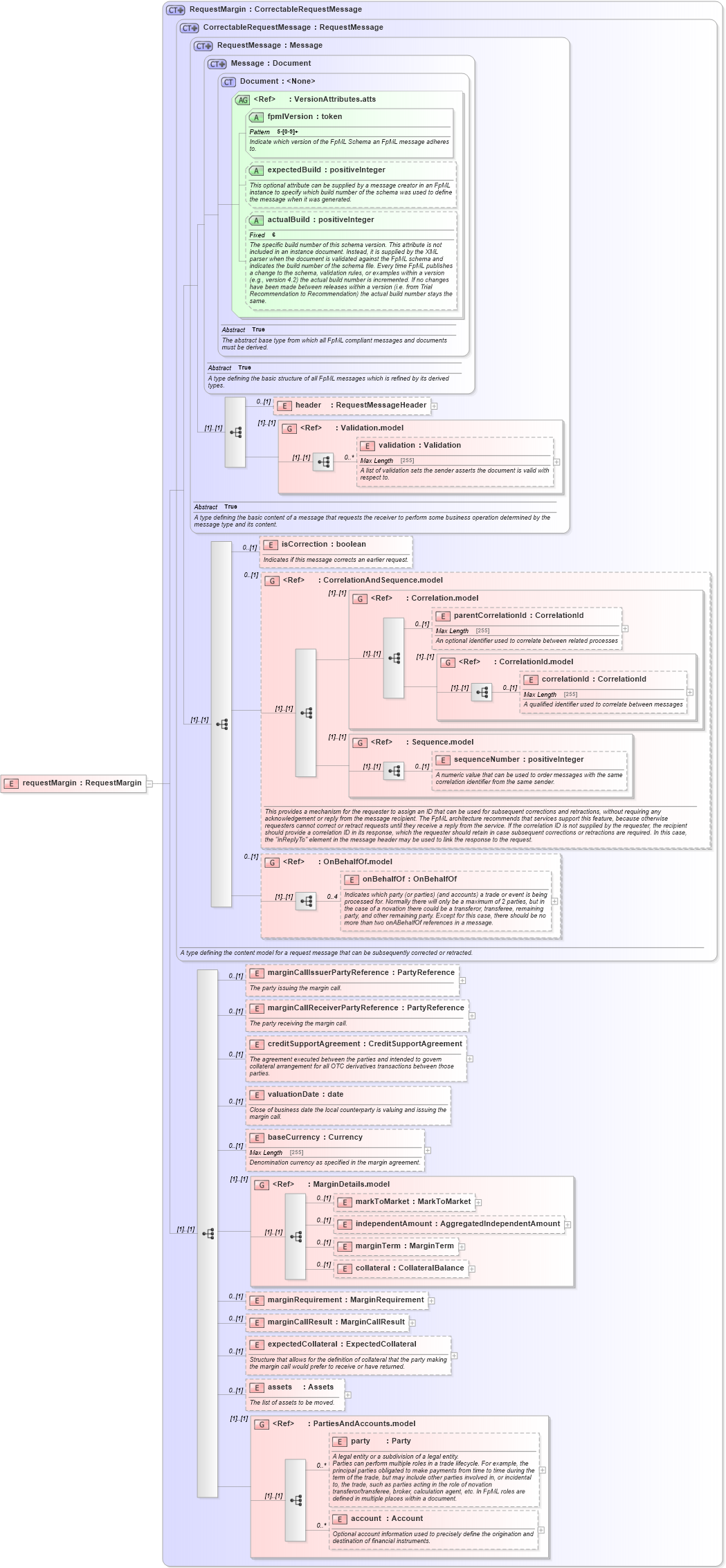Click sequence compositor in Sequence.model
Image resolution: width=726 pixels, height=1568 pixels.
[x=394, y=771]
